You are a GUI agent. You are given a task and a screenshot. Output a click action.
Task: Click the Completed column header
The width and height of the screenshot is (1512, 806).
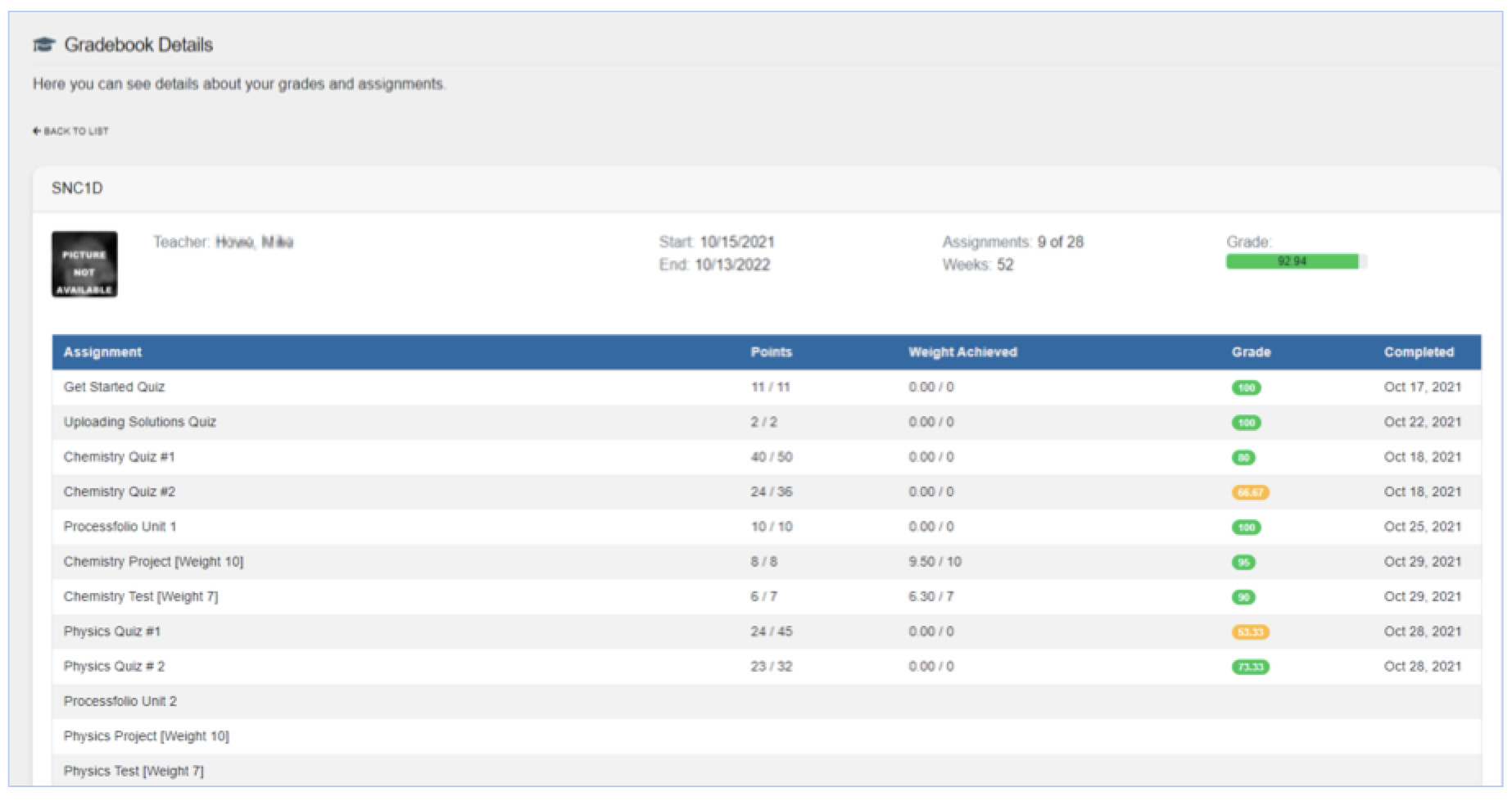pyautogui.click(x=1419, y=352)
